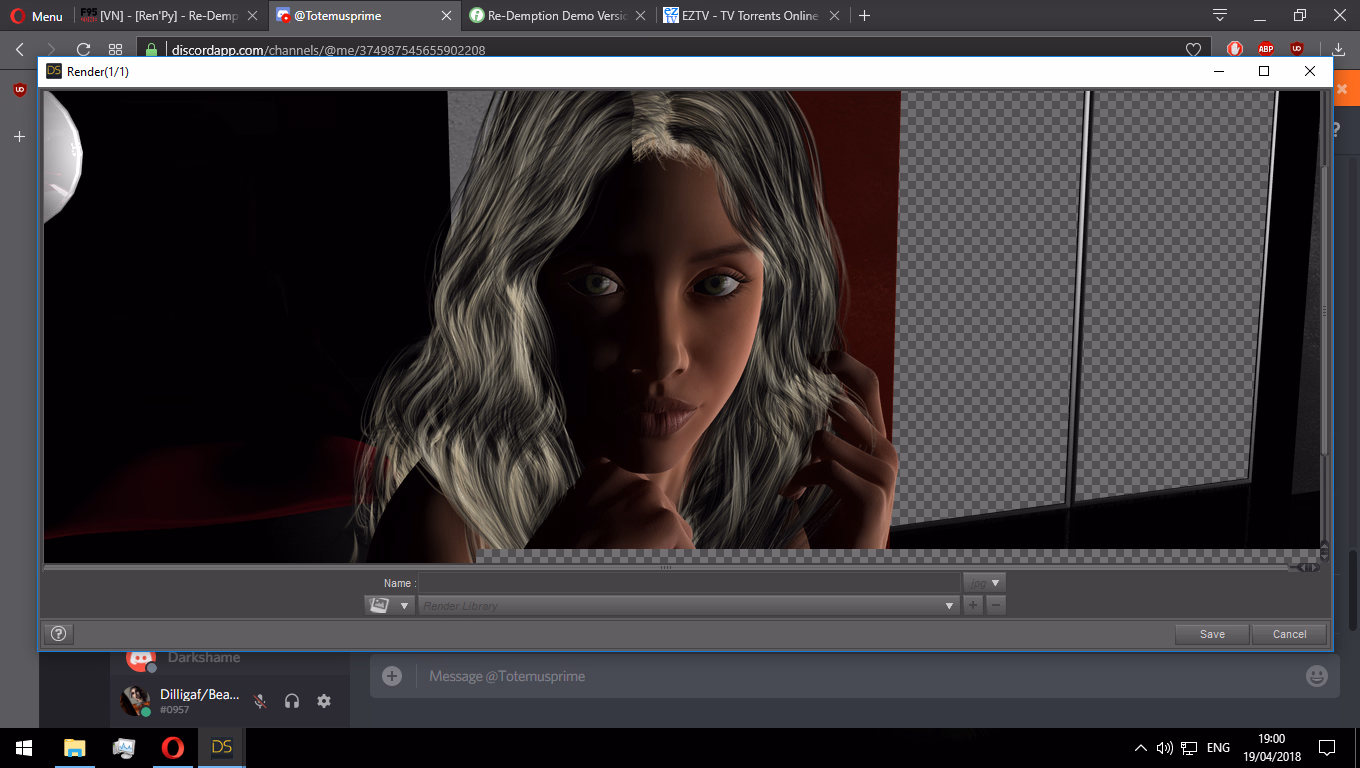Attach a file with the plus button

(x=392, y=676)
